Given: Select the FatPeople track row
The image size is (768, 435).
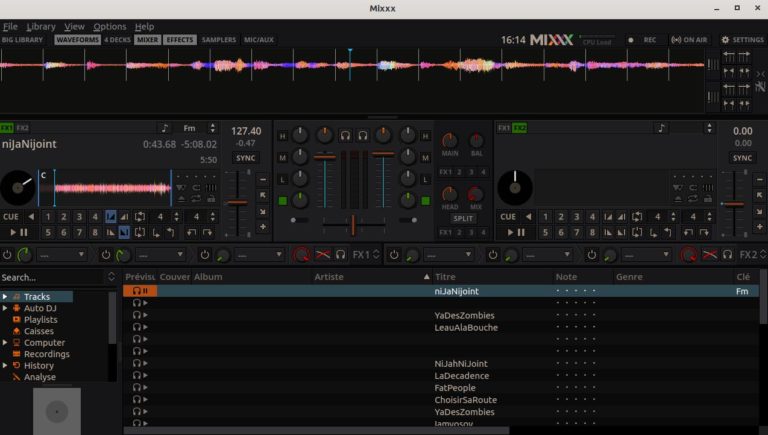Looking at the screenshot, I should pos(443,387).
